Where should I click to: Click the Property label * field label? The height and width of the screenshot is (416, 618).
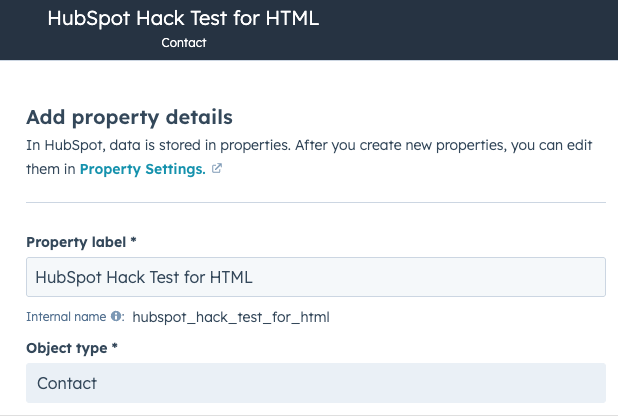click(x=81, y=242)
